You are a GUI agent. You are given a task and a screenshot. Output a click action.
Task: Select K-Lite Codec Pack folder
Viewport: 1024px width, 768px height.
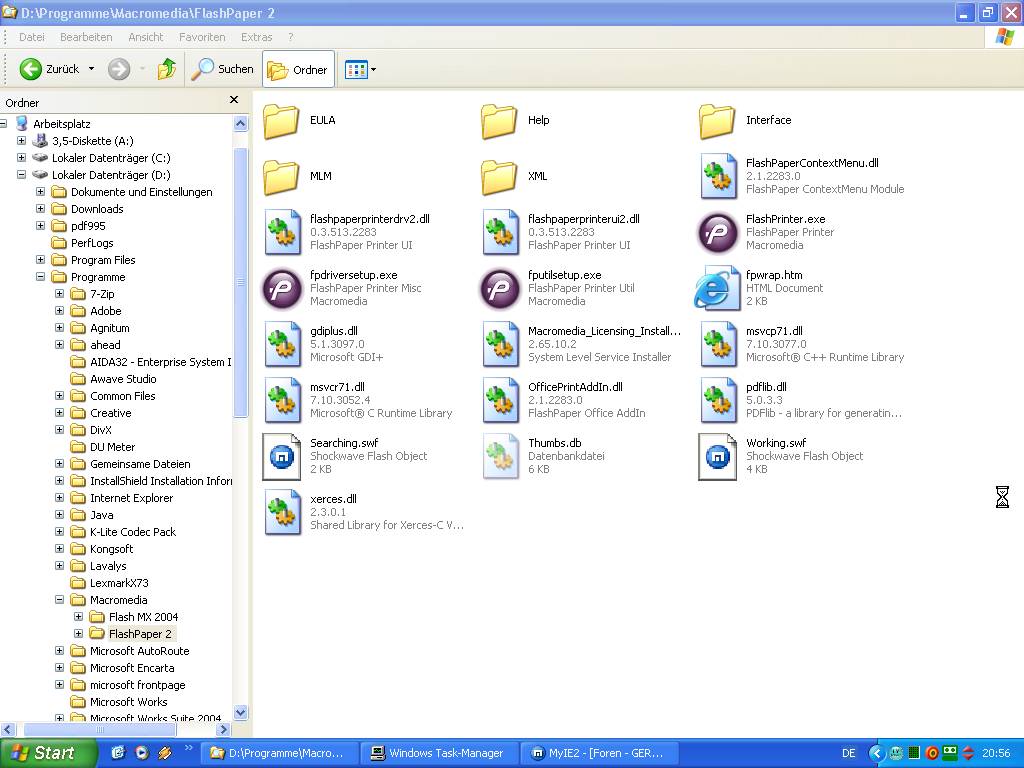tap(133, 532)
